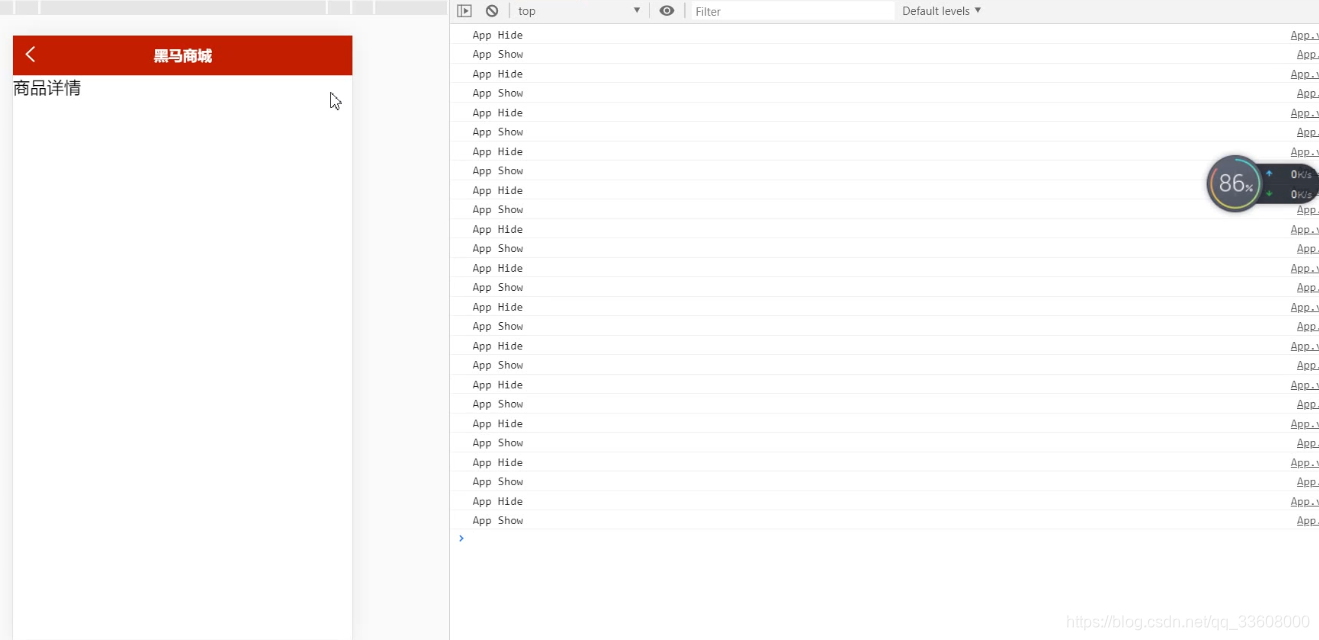Screen dimensions: 1319x640
Task: Open the 86% floating performance monitor circle
Action: (x=1234, y=184)
